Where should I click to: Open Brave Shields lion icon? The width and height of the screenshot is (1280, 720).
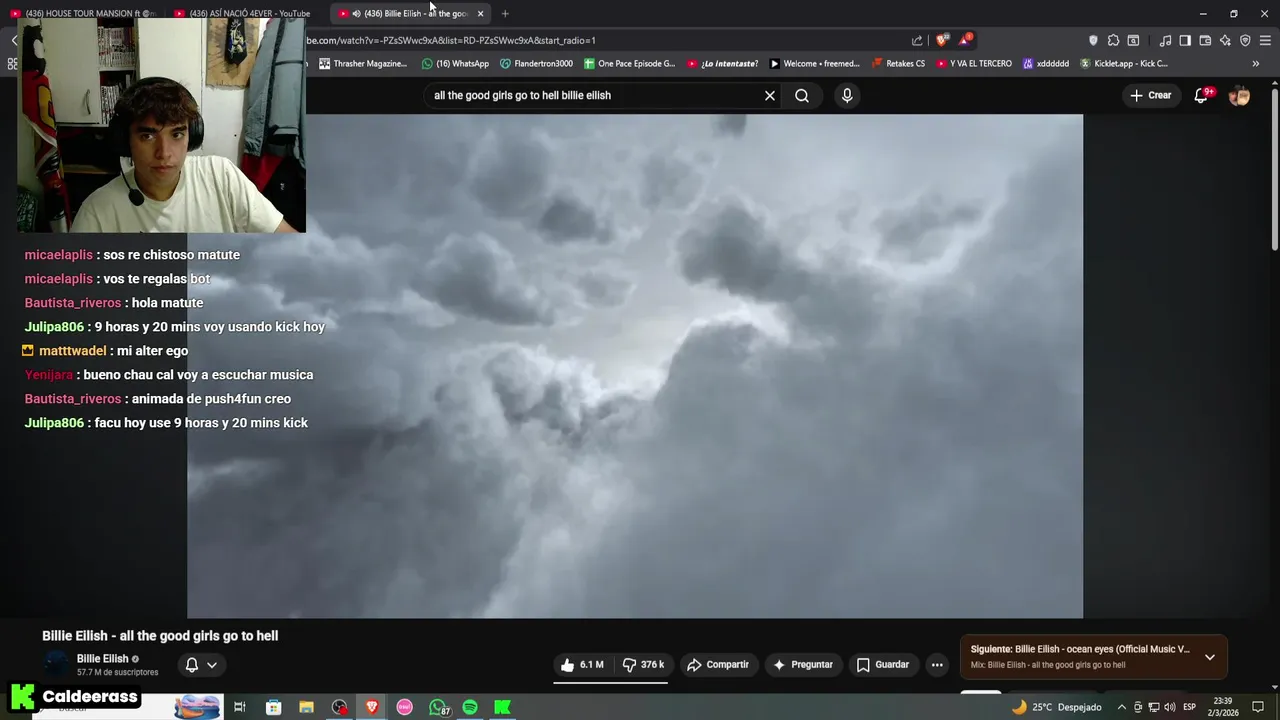[942, 41]
